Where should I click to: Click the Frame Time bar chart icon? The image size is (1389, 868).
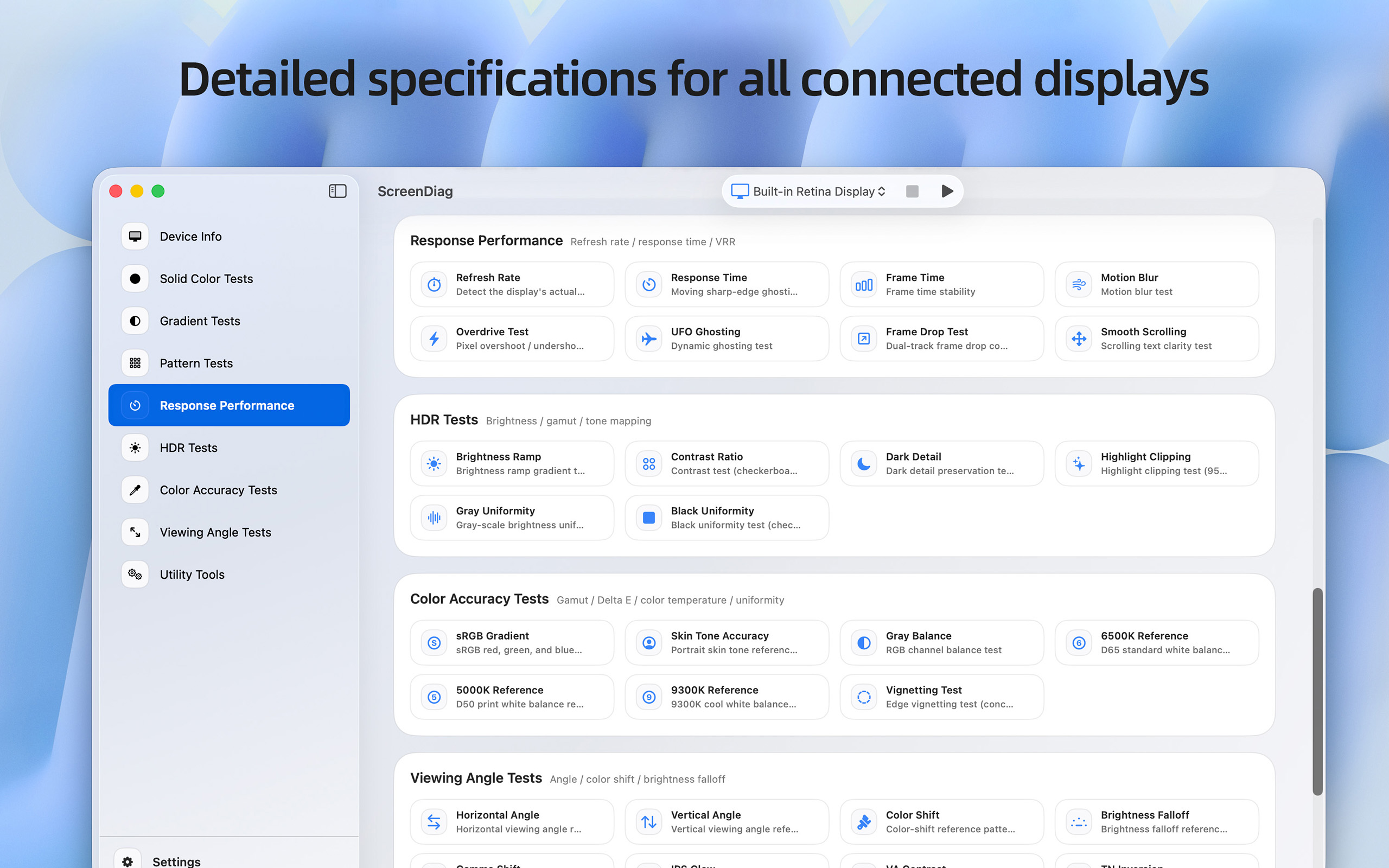click(864, 284)
